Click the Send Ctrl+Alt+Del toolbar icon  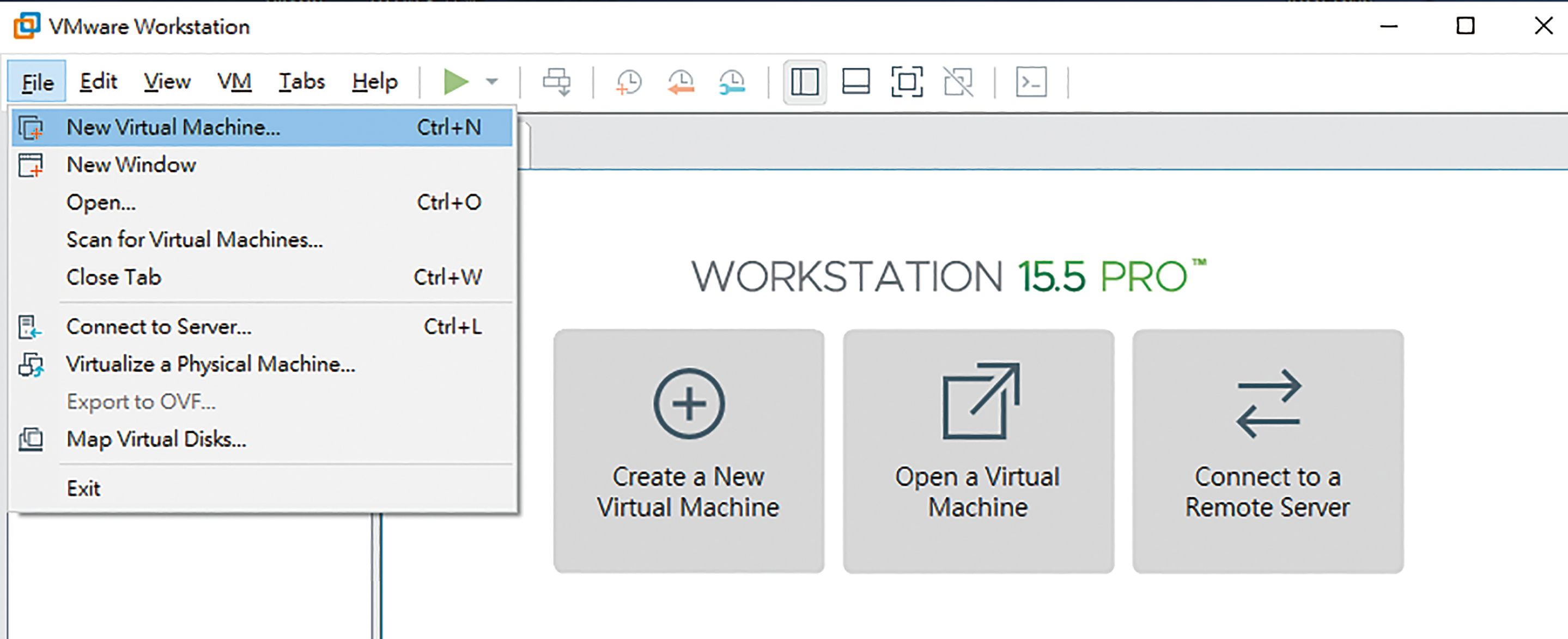click(557, 82)
